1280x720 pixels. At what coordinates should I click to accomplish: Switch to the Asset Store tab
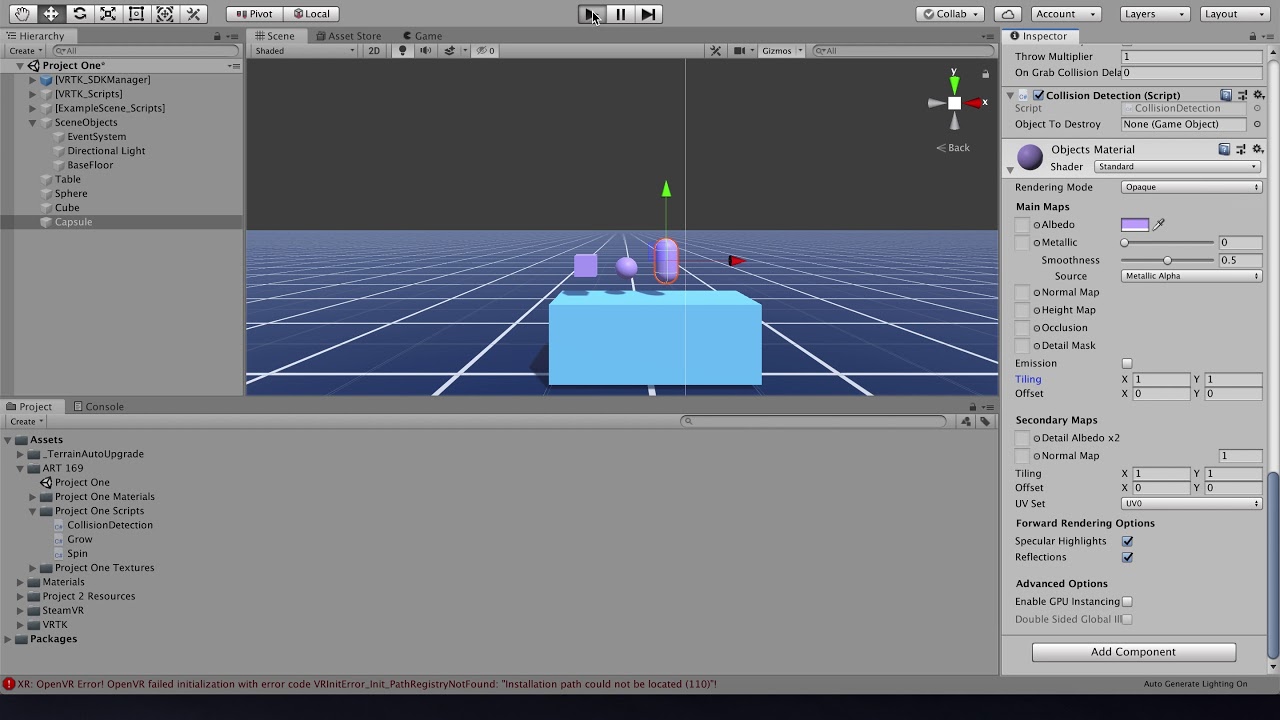point(347,36)
